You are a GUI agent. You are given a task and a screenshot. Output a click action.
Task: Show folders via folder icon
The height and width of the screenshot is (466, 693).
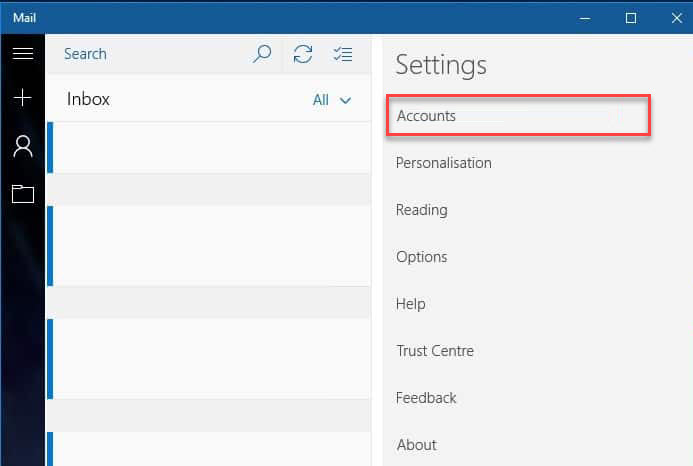point(23,194)
